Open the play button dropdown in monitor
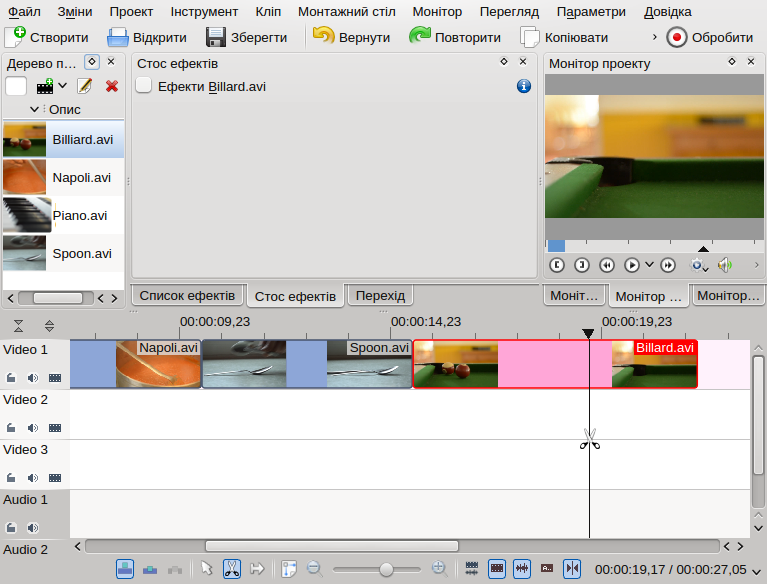 pos(650,265)
